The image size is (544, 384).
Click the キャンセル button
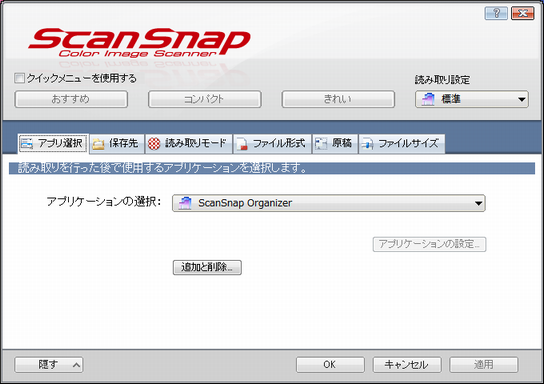tap(407, 365)
